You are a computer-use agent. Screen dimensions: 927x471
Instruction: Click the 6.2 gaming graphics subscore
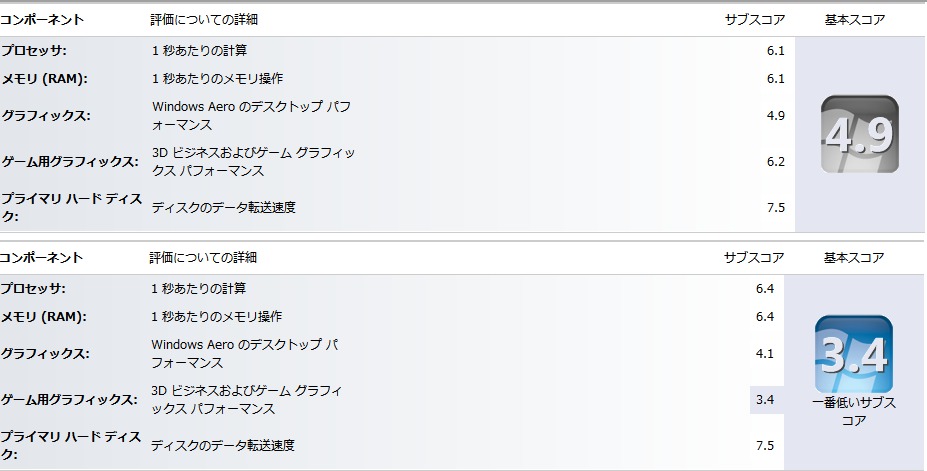tap(775, 162)
